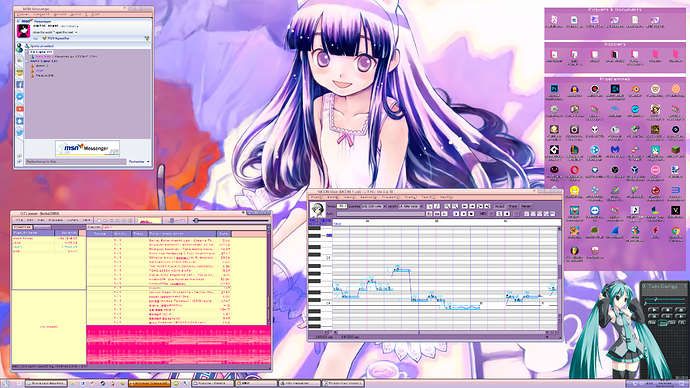Click Ajouter un contact link in Messenger
The width and height of the screenshot is (690, 388).
point(42,46)
